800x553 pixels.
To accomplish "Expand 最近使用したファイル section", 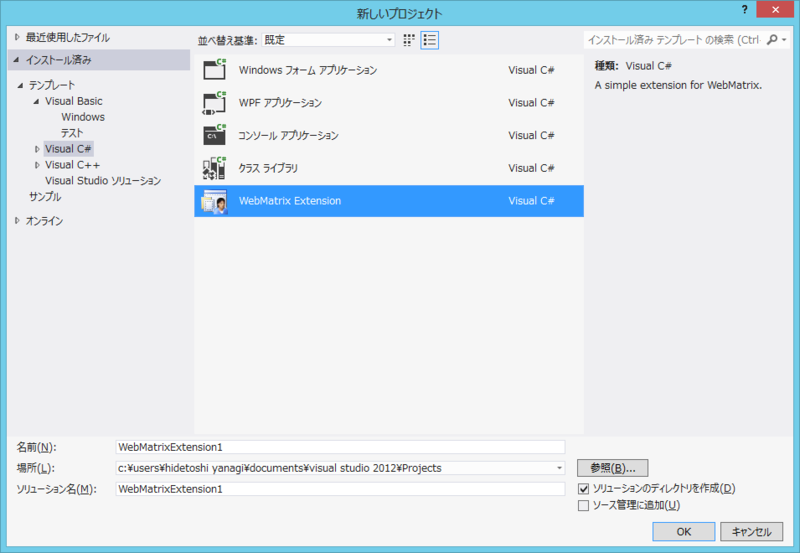I will [17, 37].
